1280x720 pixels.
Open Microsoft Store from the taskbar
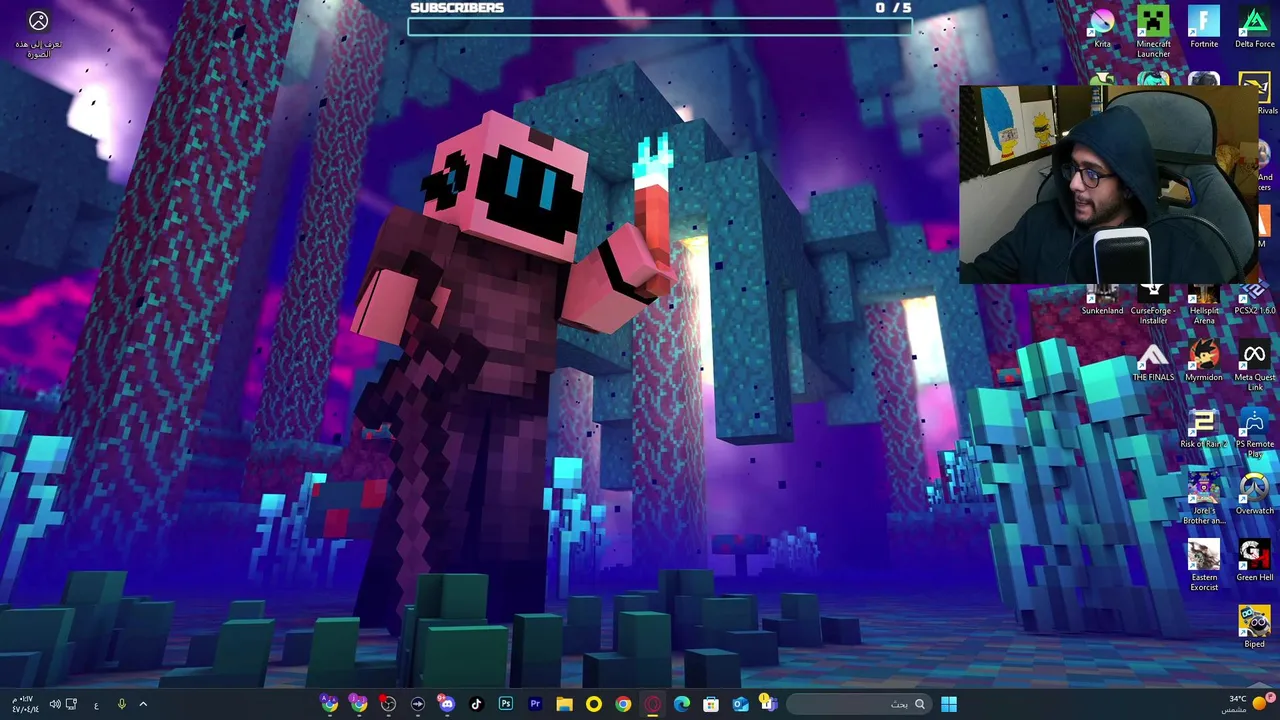click(711, 704)
